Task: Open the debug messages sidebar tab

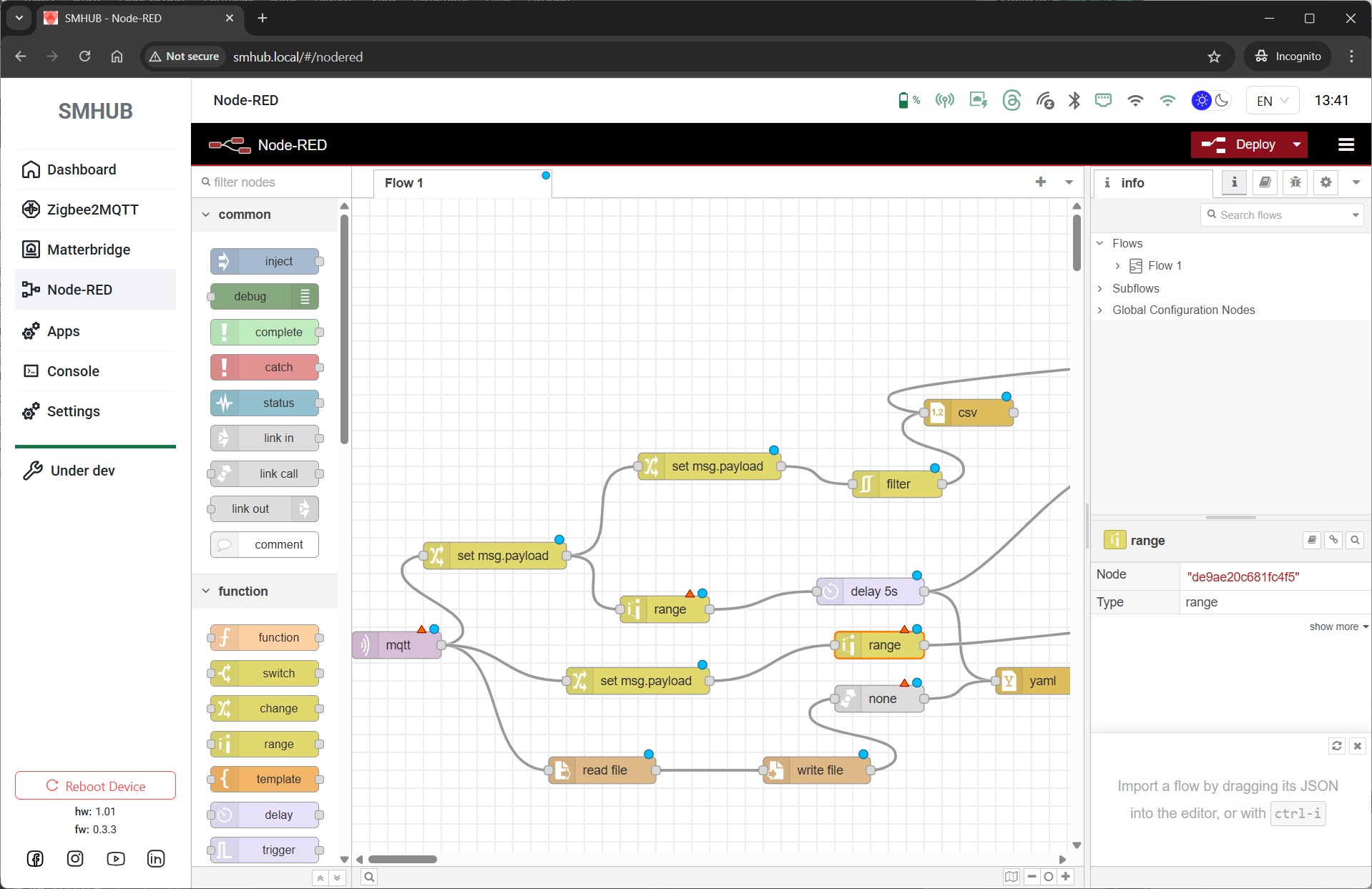Action: click(1295, 182)
